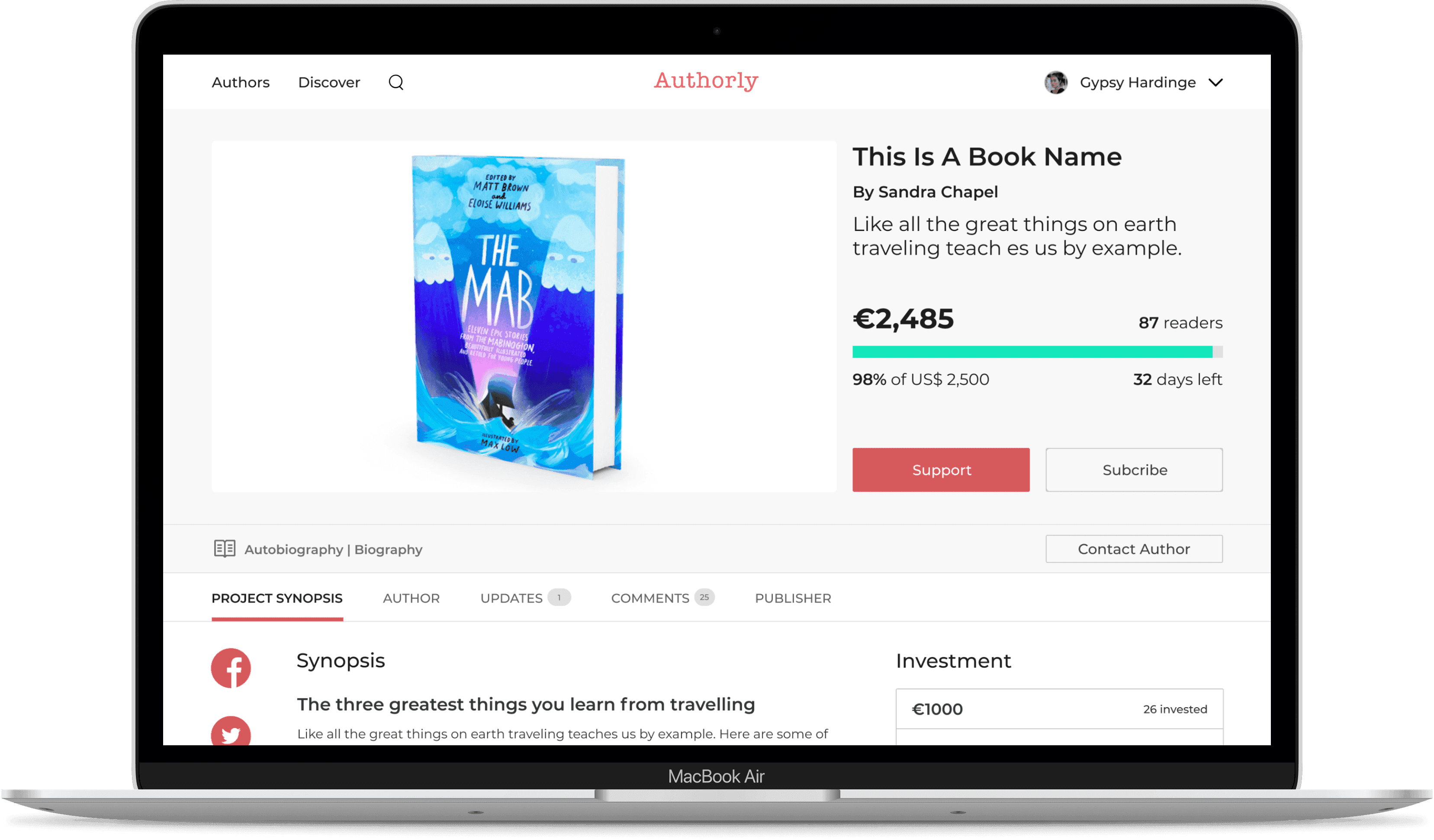Click Gypsy Hardinge profile avatar
Viewport: 1434px width, 840px height.
pyautogui.click(x=1056, y=83)
